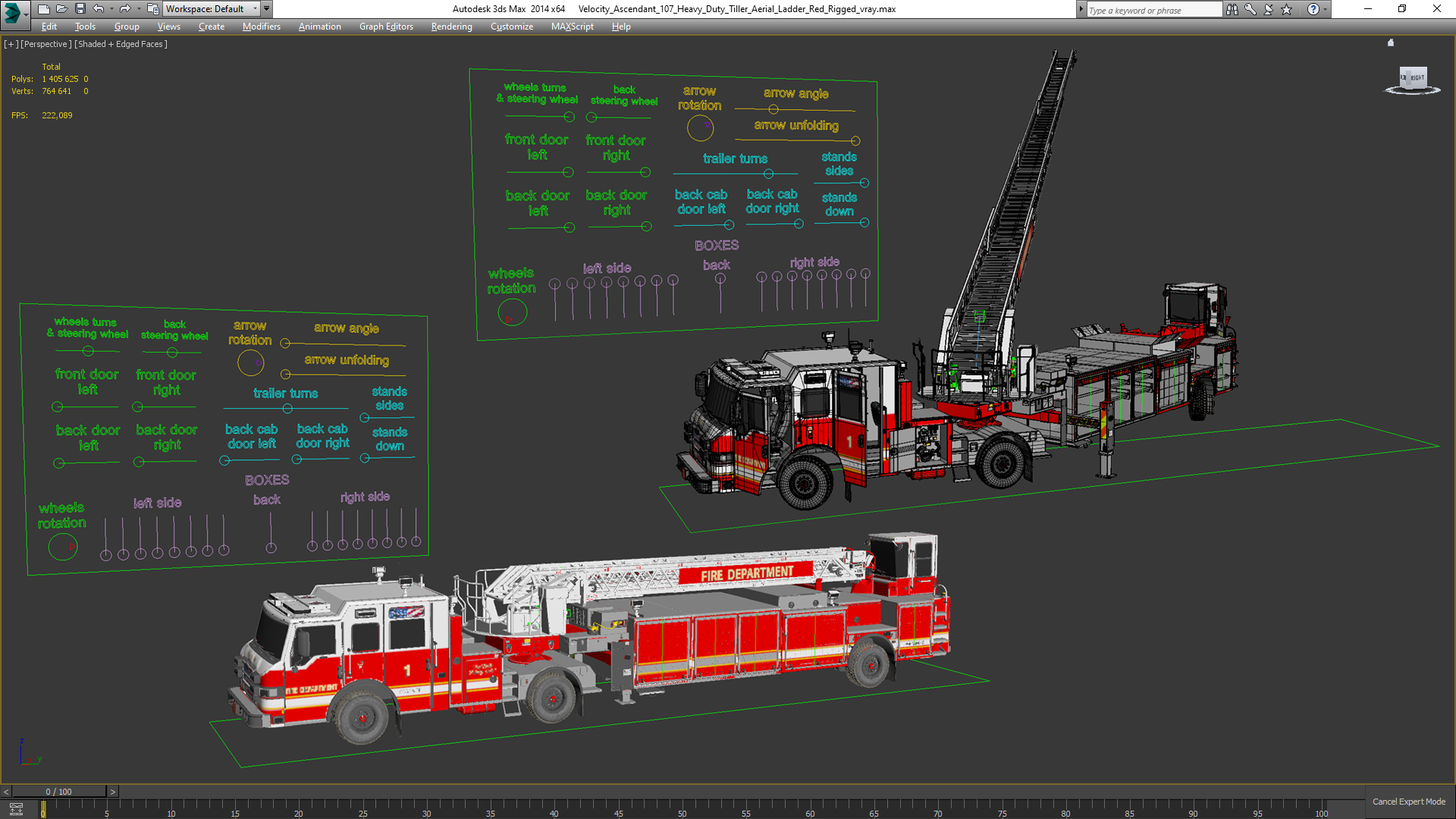Open the Shaded + Edged Faces viewport label
Viewport: 1456px width, 819px height.
(121, 44)
